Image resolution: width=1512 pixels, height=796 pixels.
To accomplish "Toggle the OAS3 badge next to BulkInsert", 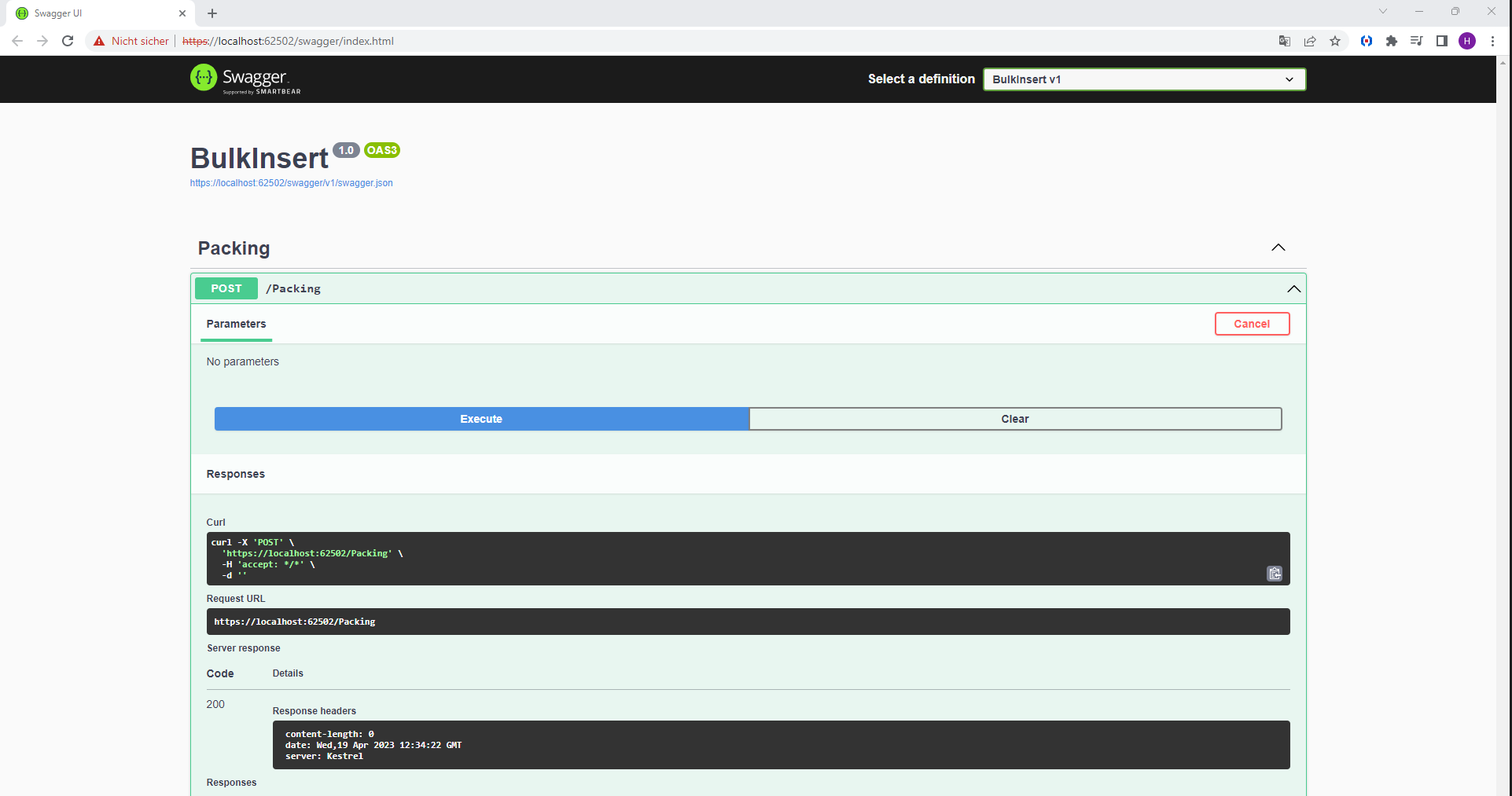I will pyautogui.click(x=382, y=150).
